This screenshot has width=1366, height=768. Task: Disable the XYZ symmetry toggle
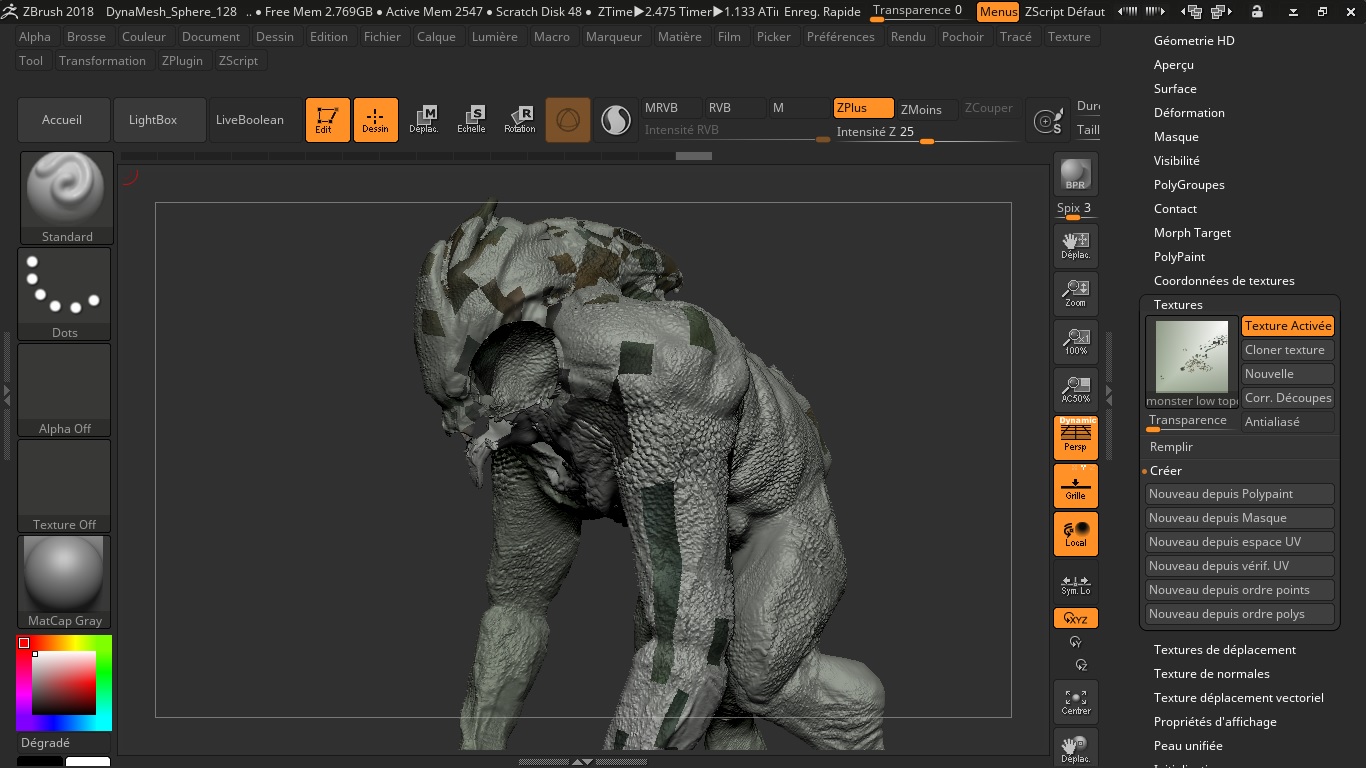[1075, 618]
